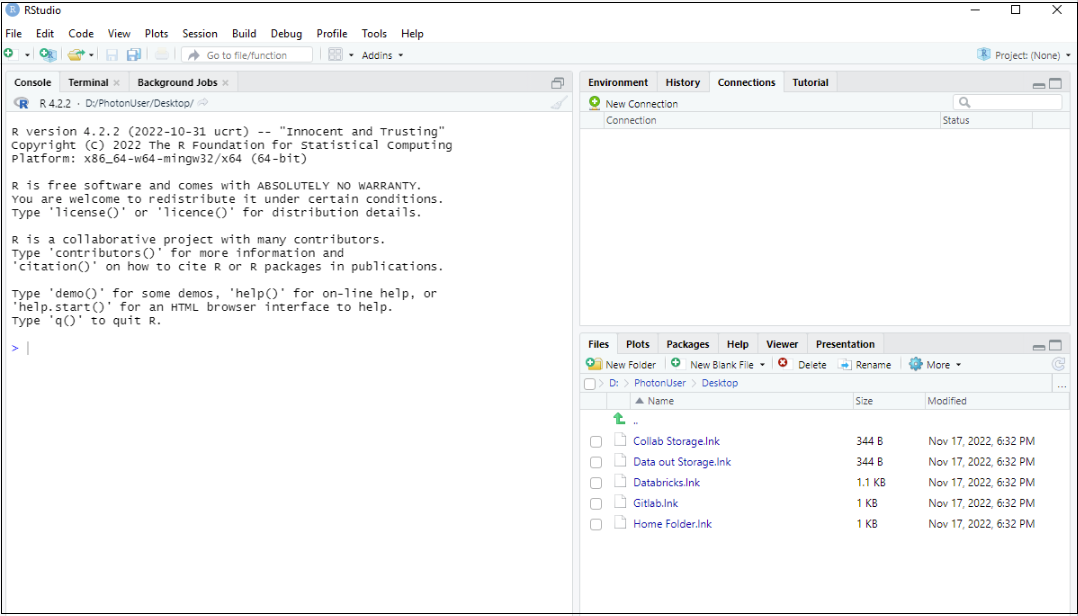Click the R logo in Console header

(x=21, y=103)
